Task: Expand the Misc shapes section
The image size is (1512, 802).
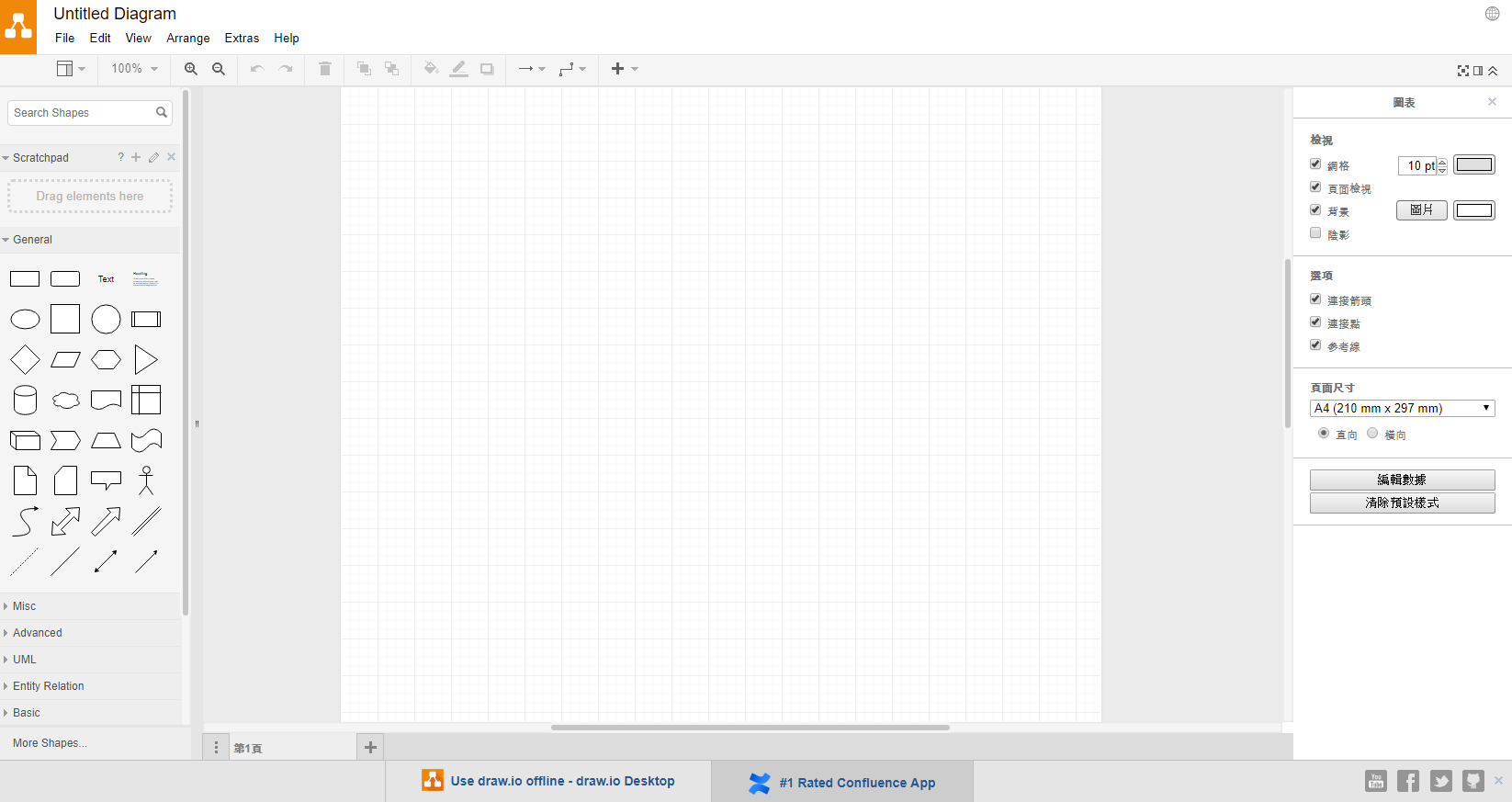Action: pyautogui.click(x=91, y=606)
